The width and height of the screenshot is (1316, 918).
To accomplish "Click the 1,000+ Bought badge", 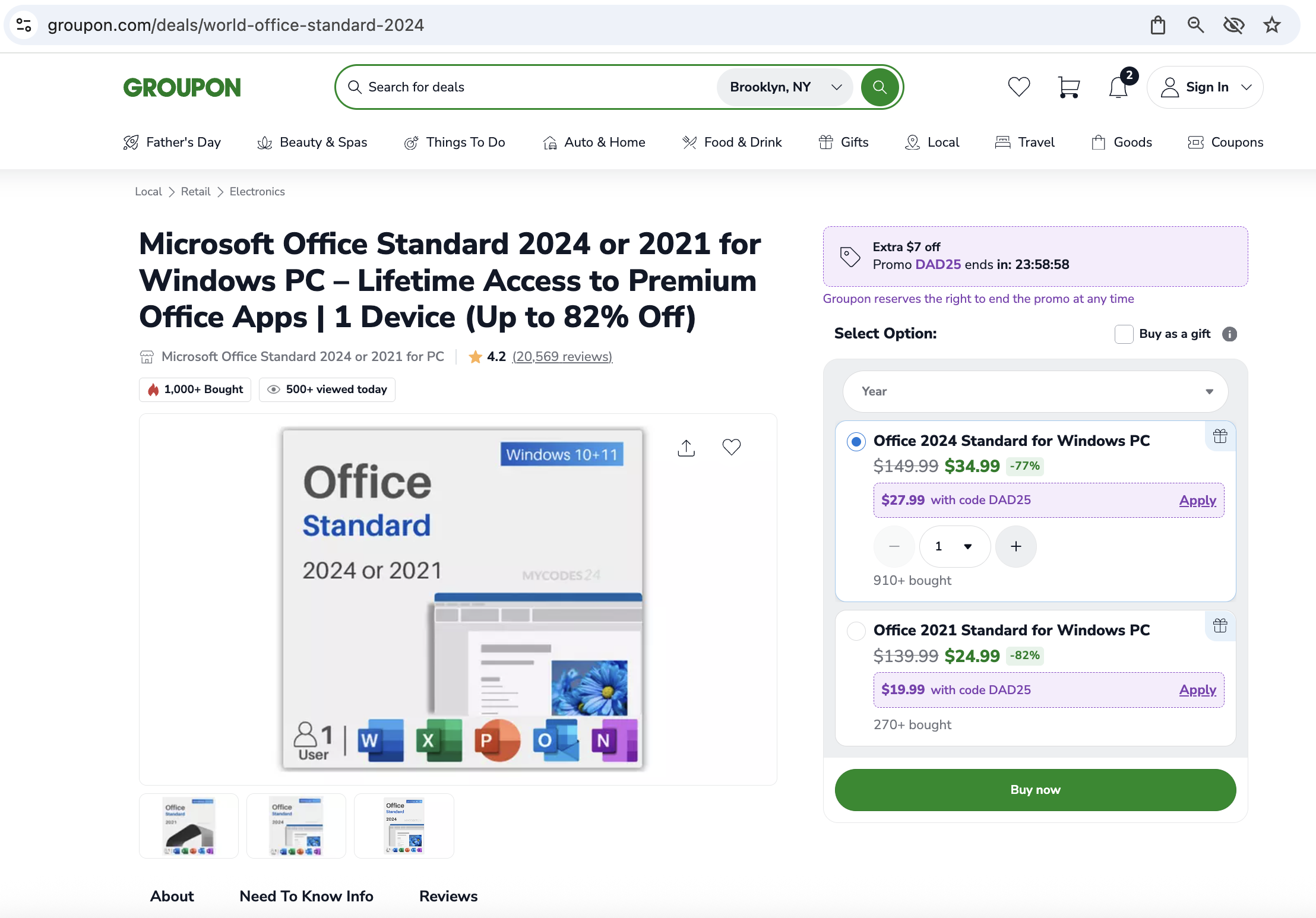I will coord(195,390).
